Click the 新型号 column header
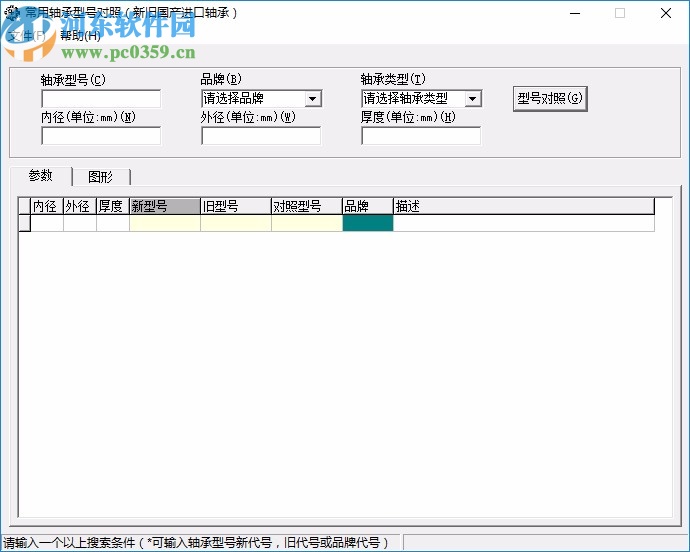This screenshot has height=552, width=690. coord(165,206)
